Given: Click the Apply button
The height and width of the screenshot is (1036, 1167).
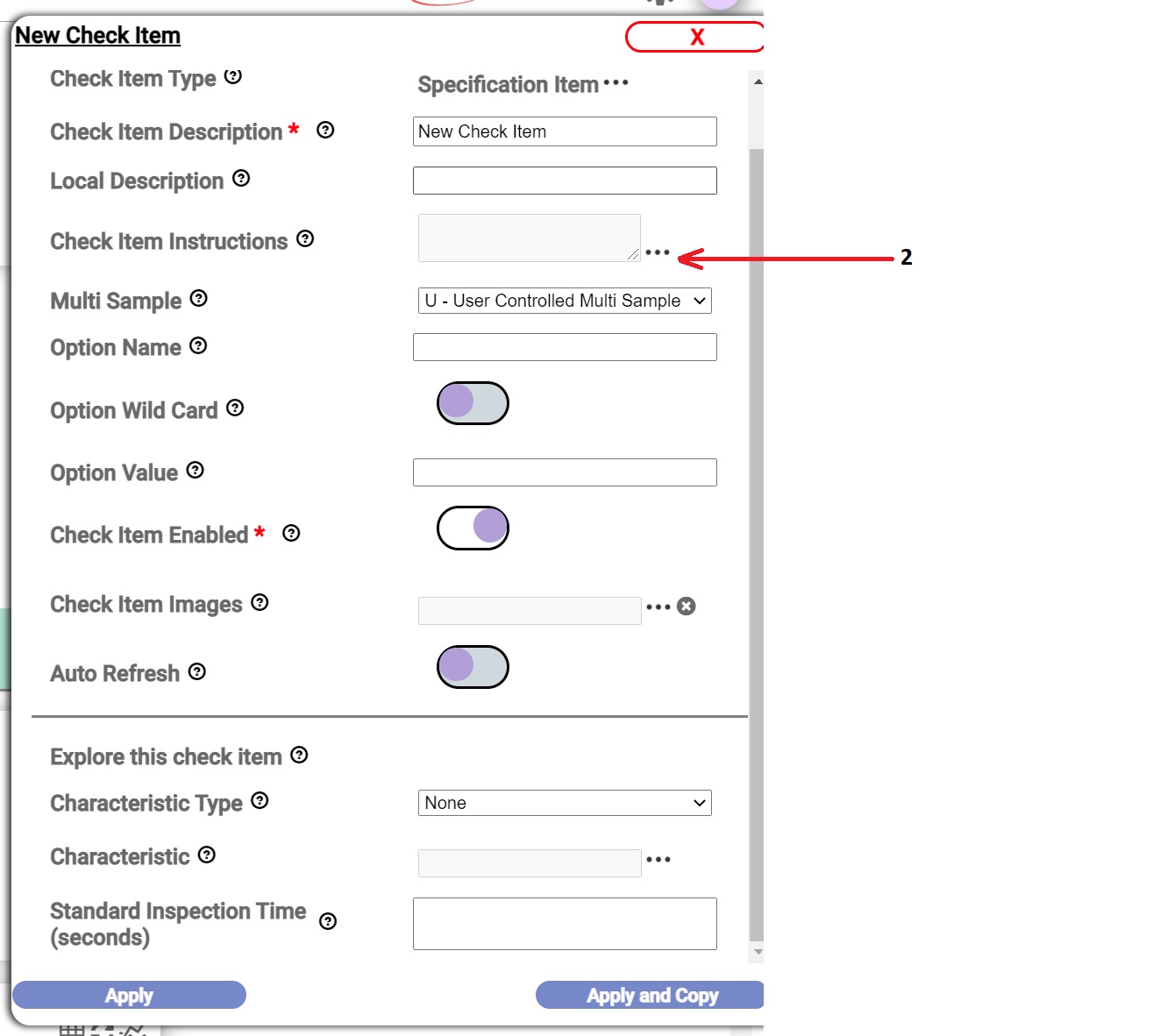Looking at the screenshot, I should point(129,995).
